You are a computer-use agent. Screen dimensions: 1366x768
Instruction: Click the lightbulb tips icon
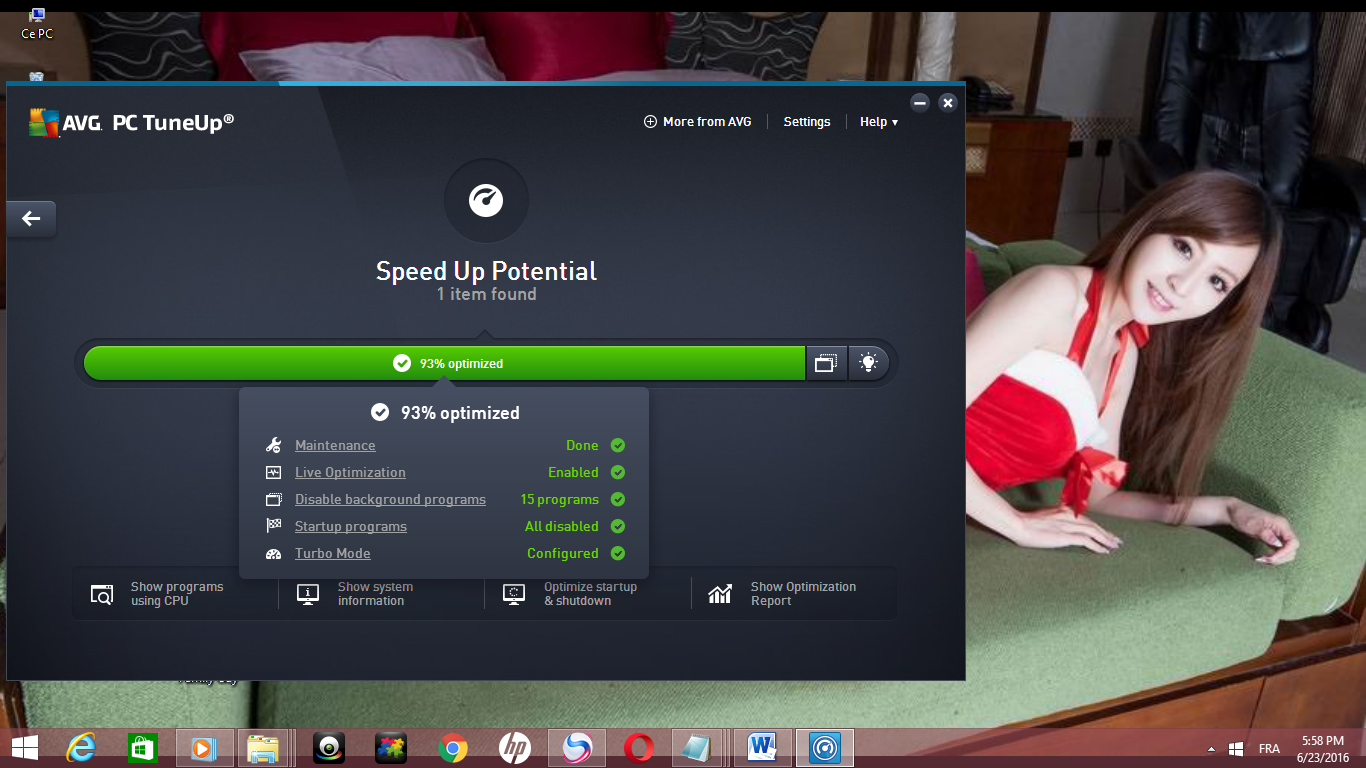(868, 363)
